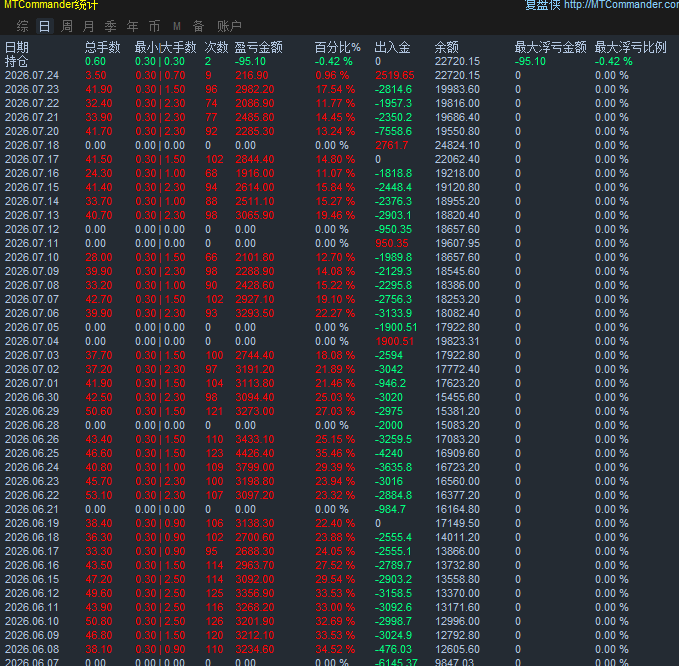
Task: Select the 持仓 open positions row
Action: tap(340, 61)
